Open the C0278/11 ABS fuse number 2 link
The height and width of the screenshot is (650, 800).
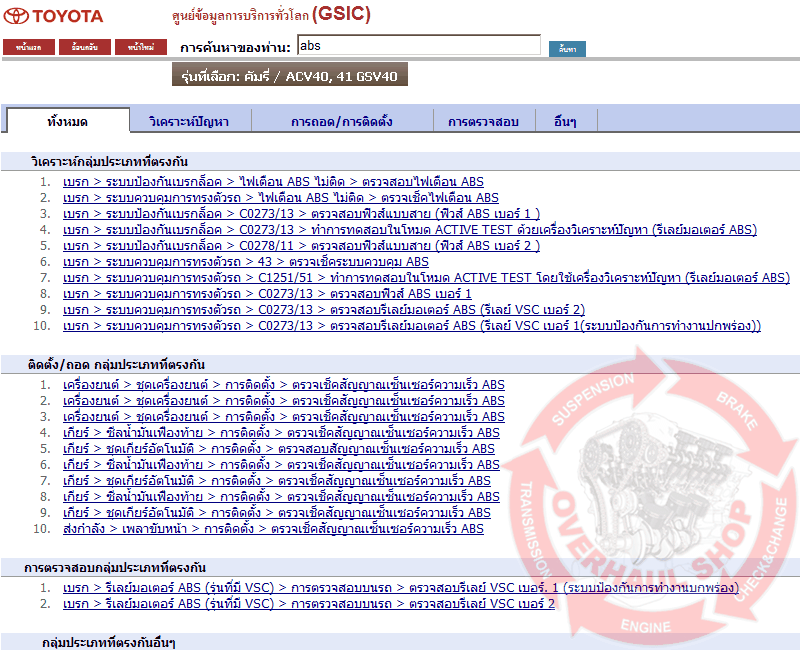coord(301,245)
